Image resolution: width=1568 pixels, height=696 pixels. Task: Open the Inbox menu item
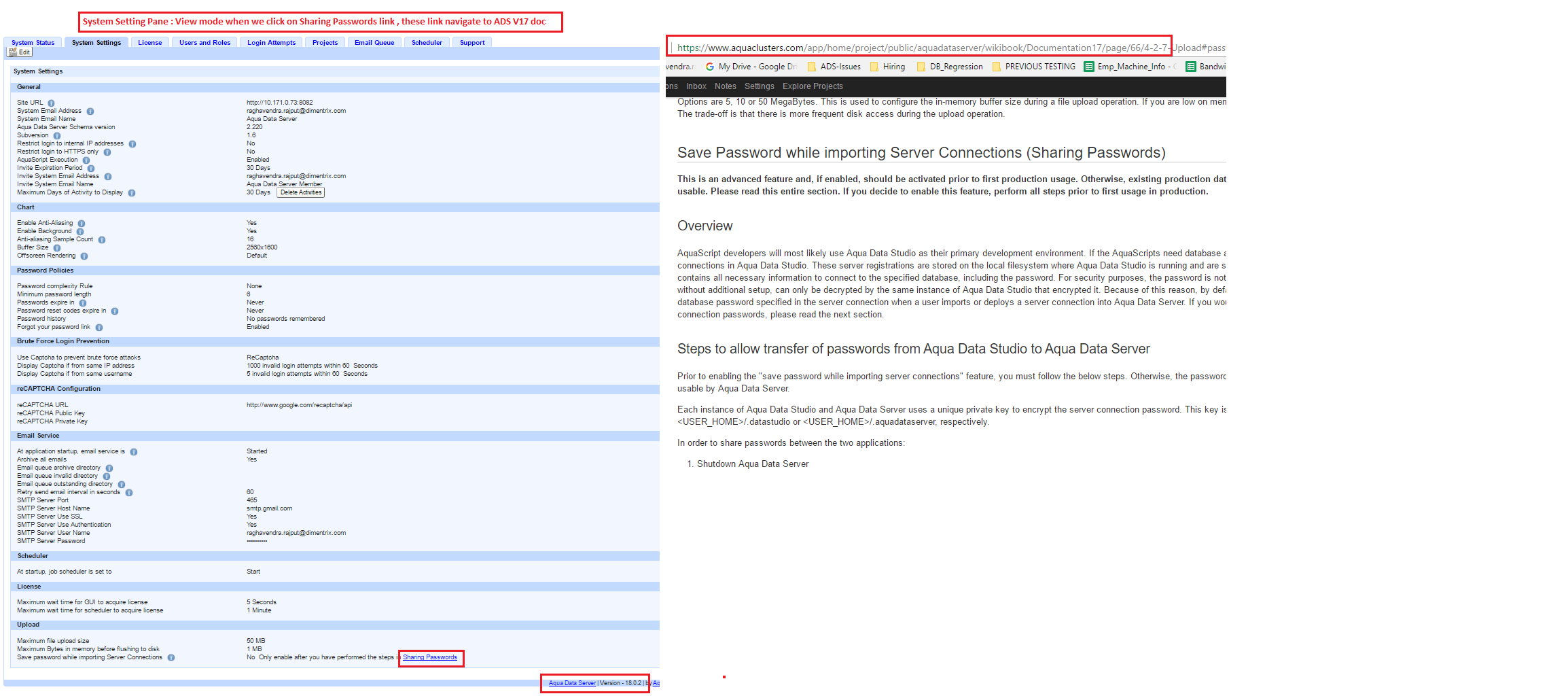(x=696, y=86)
